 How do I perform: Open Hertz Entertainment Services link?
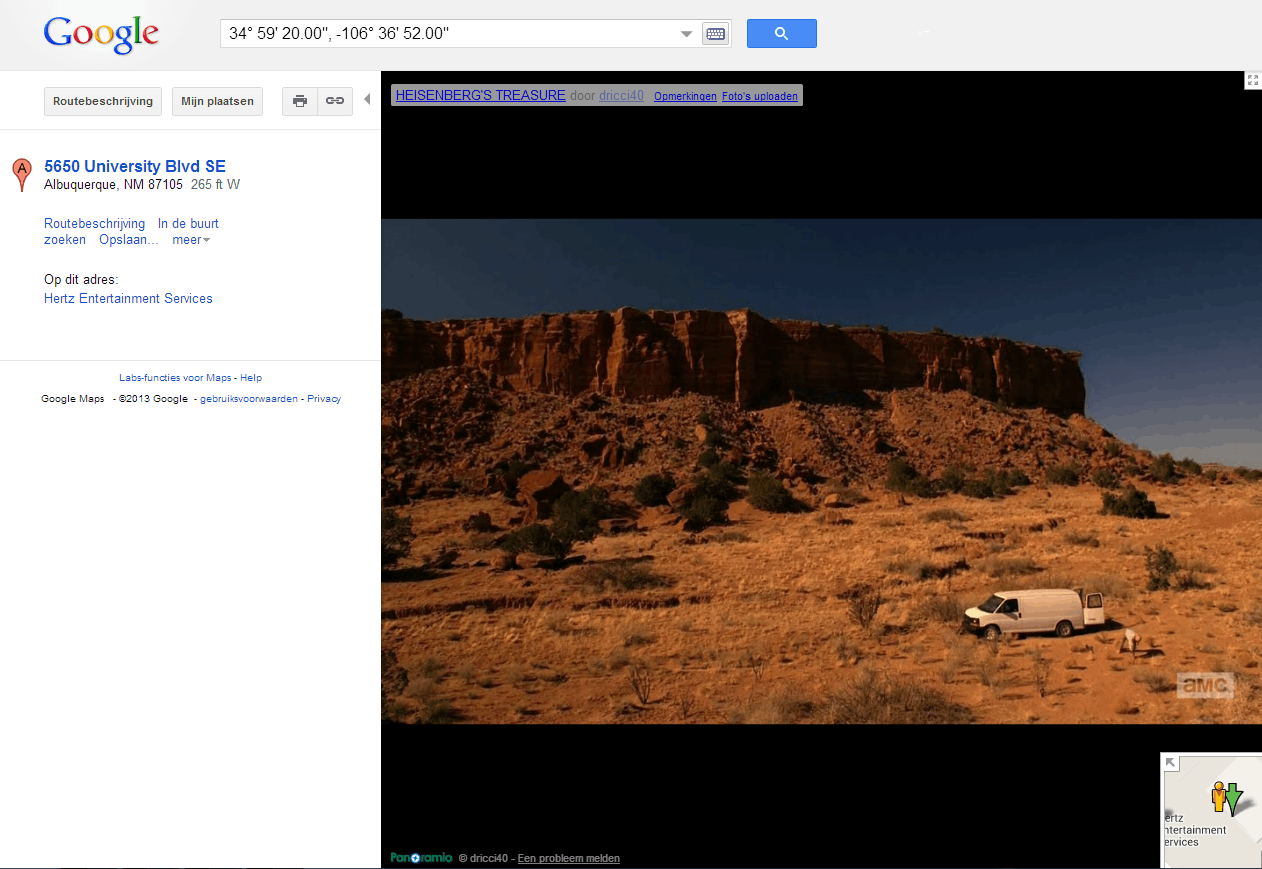point(128,298)
